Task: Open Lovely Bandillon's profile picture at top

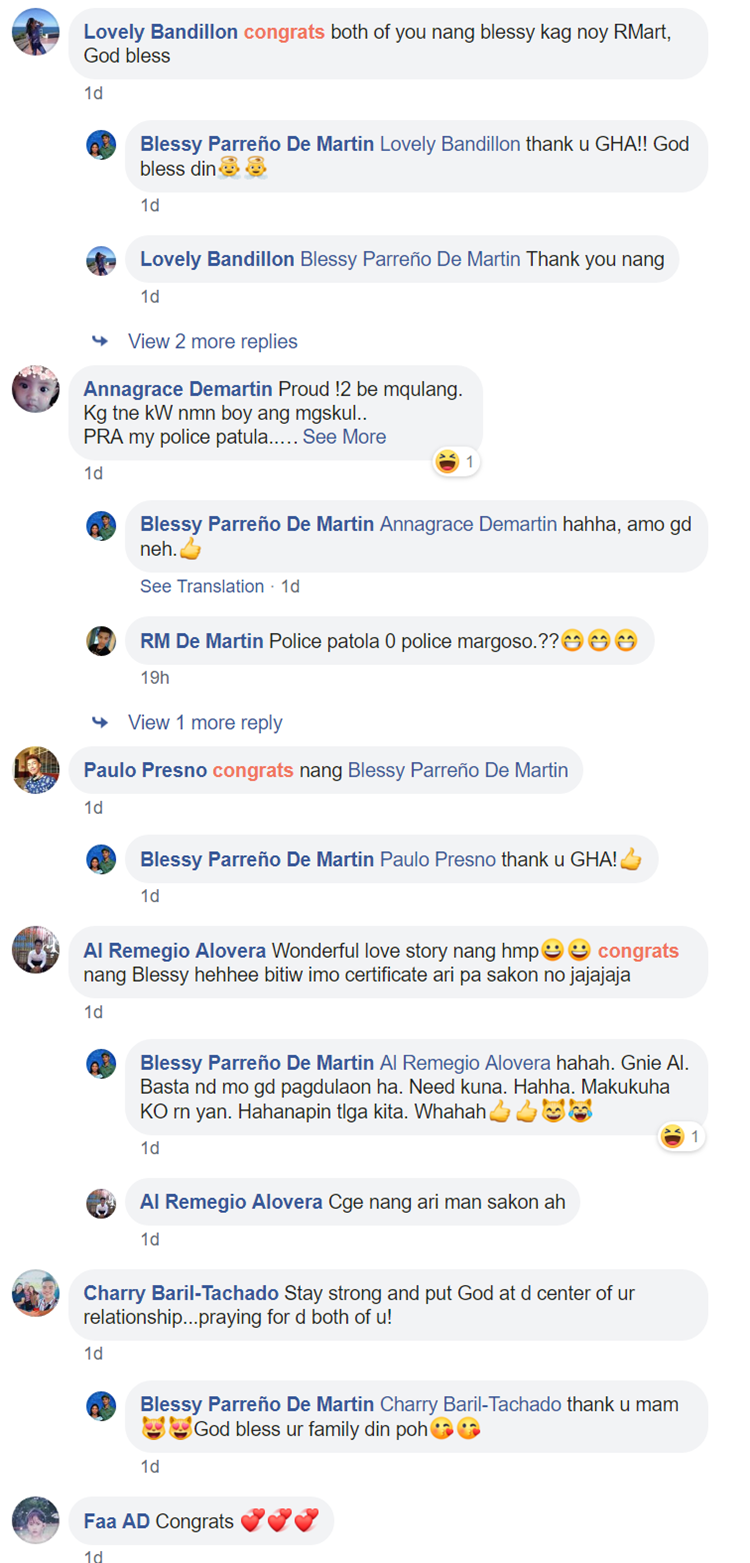Action: 36,33
